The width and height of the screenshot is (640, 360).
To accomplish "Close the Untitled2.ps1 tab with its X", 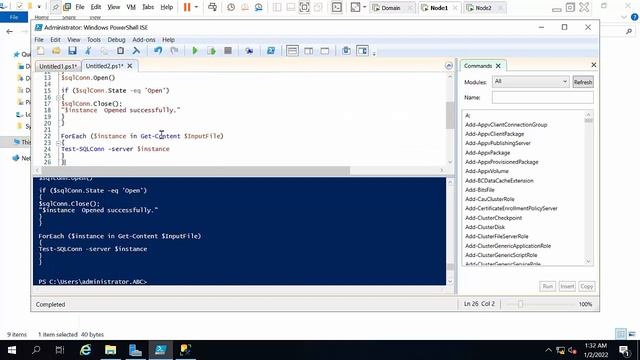I will tap(130, 66).
